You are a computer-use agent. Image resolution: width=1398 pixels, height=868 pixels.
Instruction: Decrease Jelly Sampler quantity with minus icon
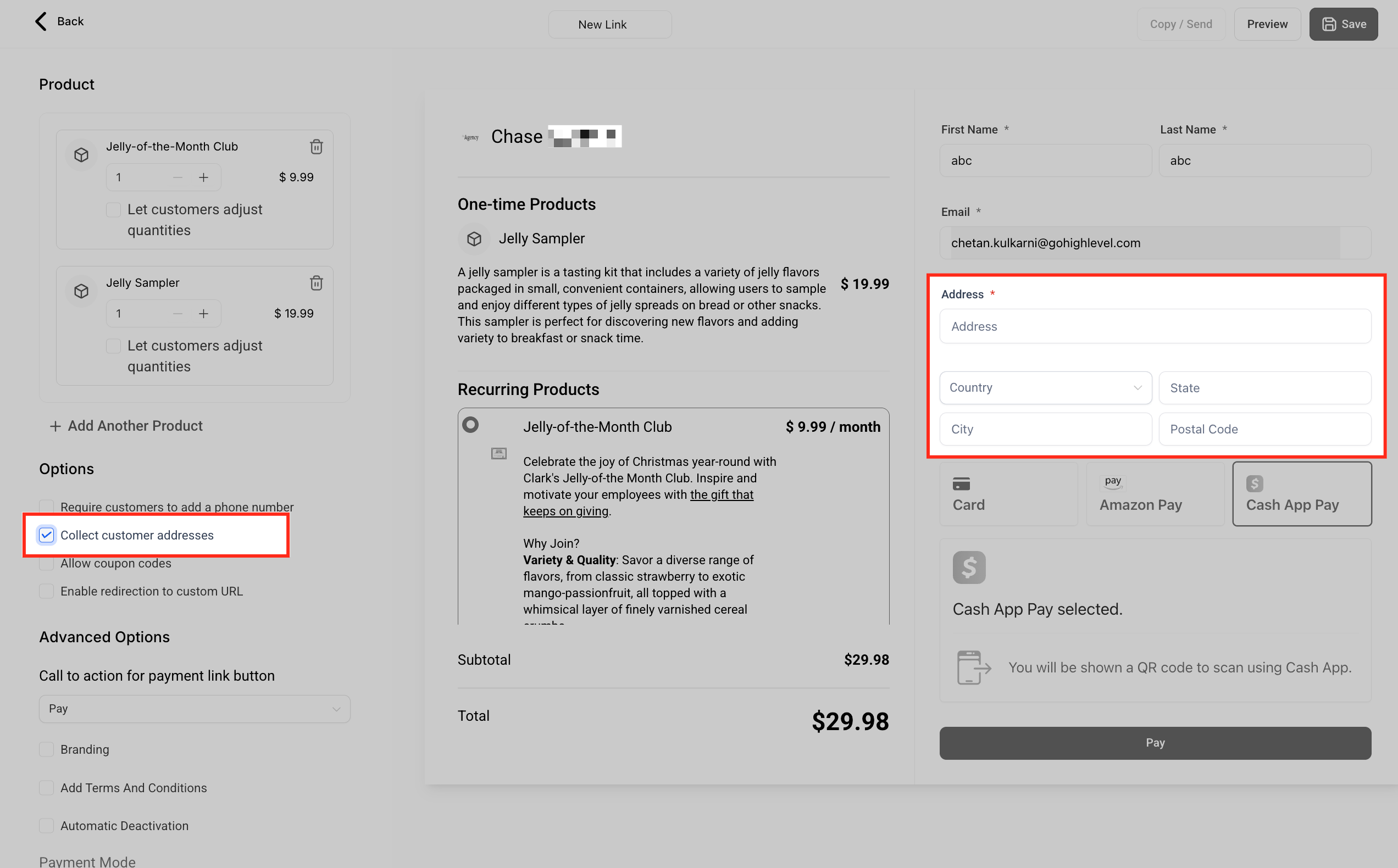177,314
